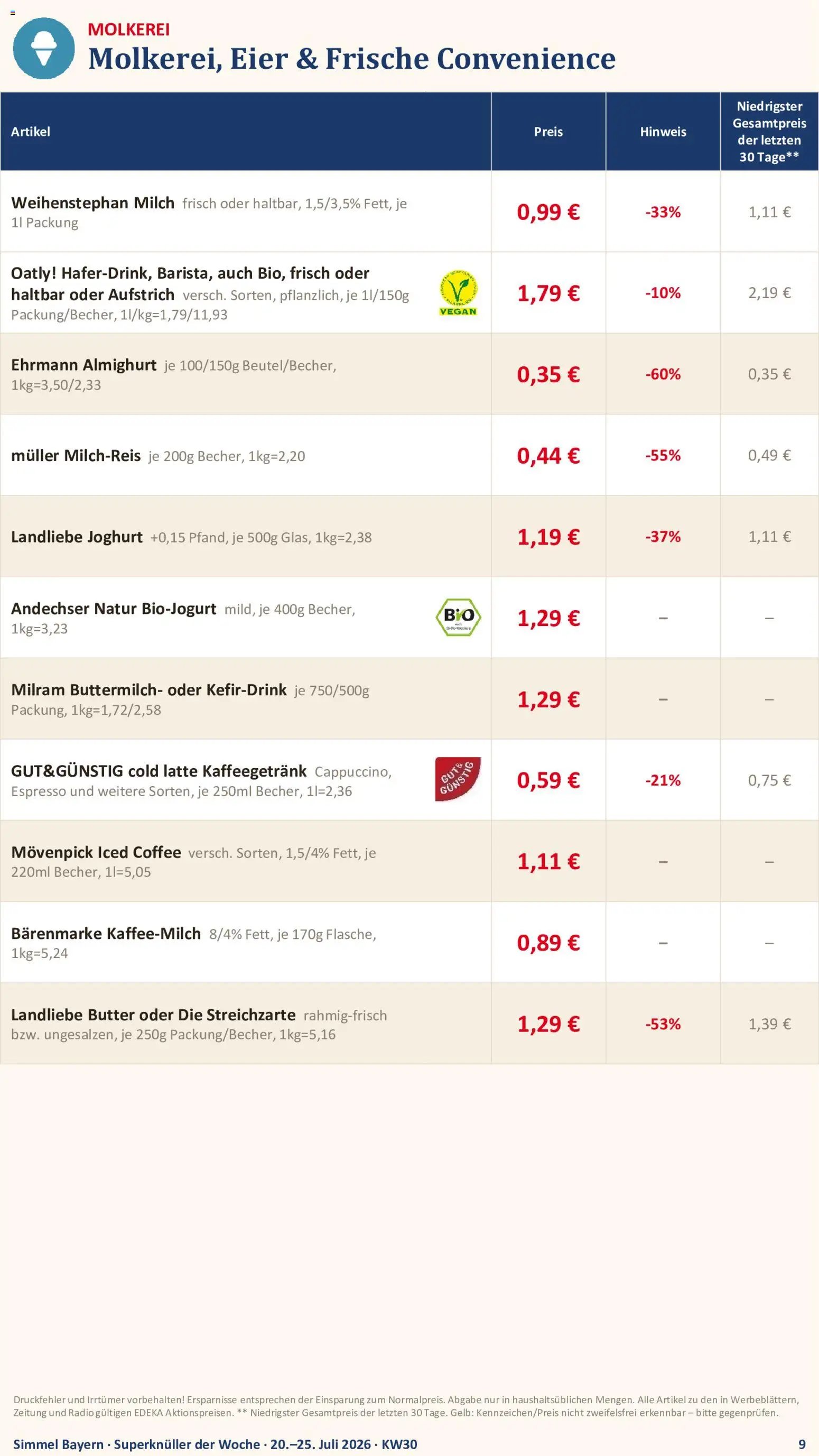Click the Hinweis column header
The width and height of the screenshot is (819, 1456).
coord(663,132)
